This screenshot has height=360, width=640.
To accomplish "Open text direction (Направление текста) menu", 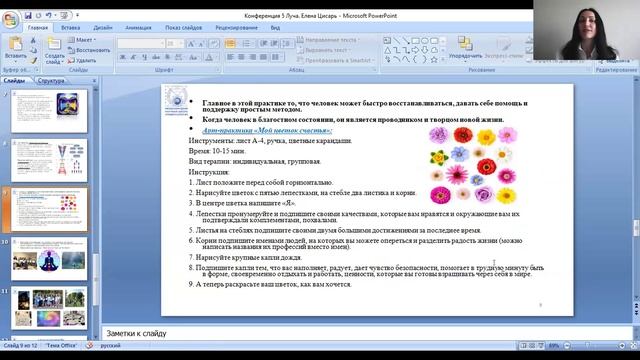I will coord(329,40).
